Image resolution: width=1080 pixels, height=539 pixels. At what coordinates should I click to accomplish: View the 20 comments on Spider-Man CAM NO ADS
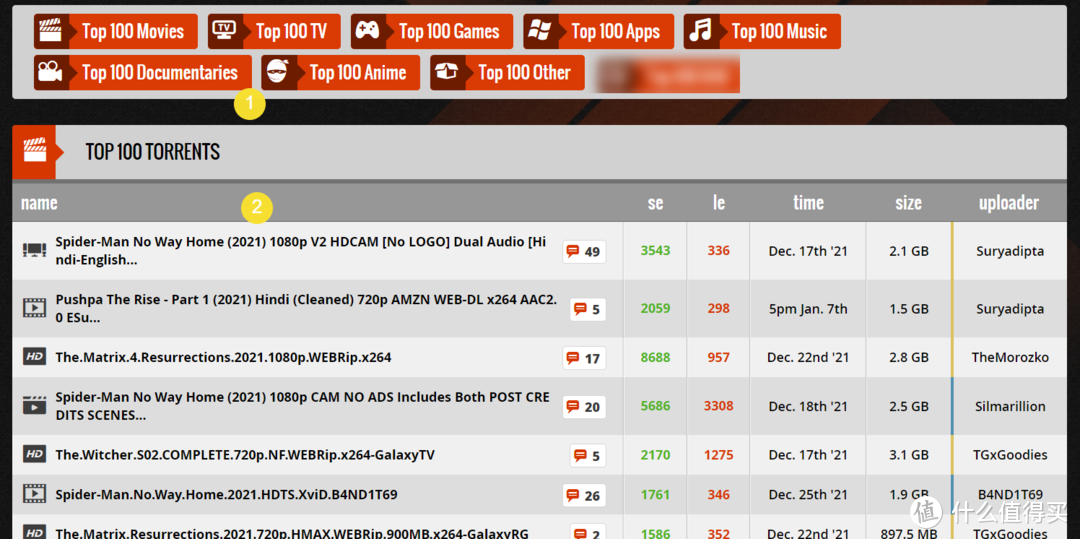(584, 407)
